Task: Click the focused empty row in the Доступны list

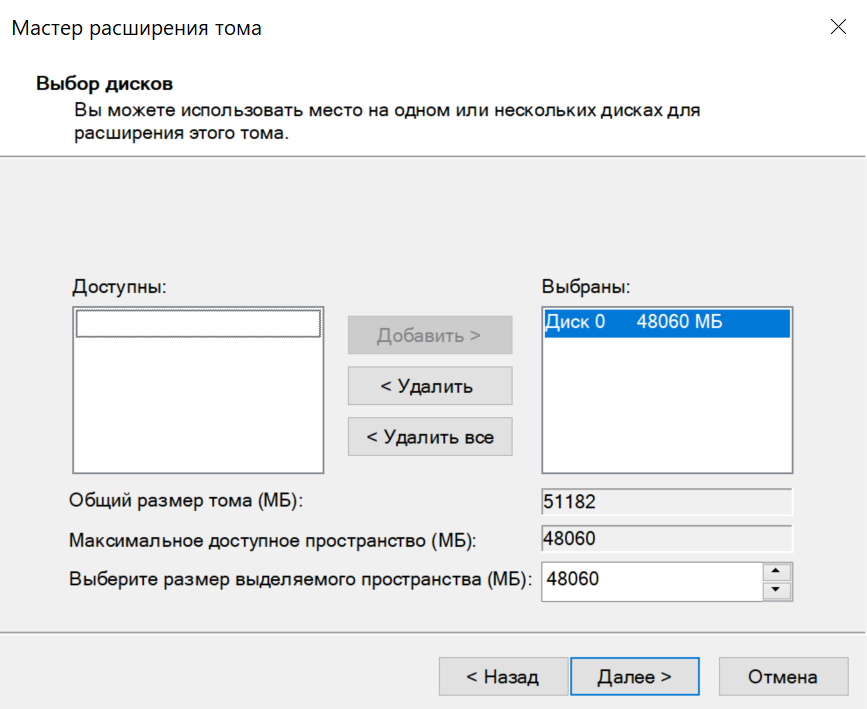Action: click(x=198, y=323)
